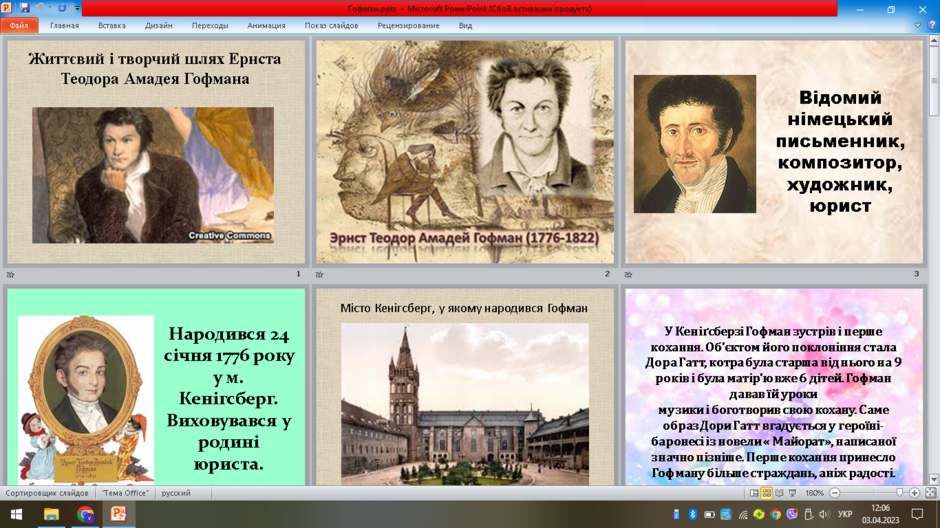940x528 pixels.
Task: Open the Файл tab
Action: [x=19, y=25]
